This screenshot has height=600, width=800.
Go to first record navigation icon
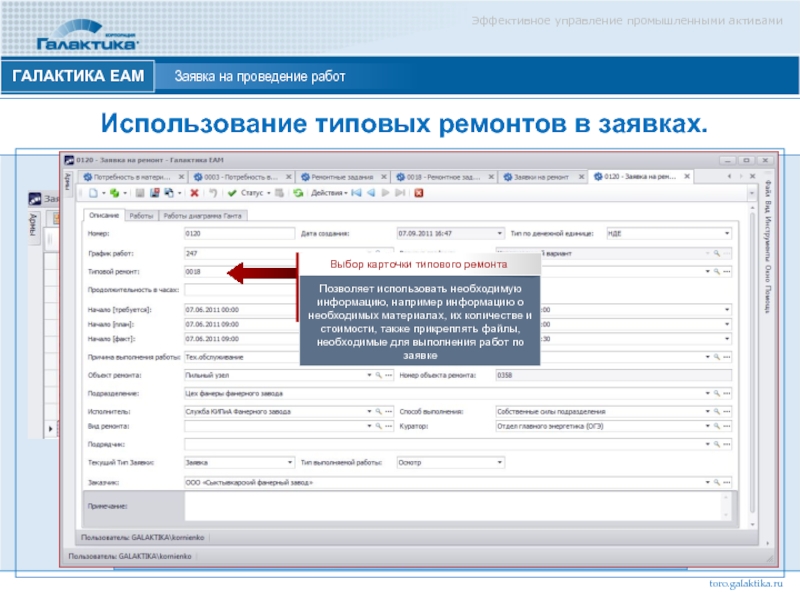357,193
